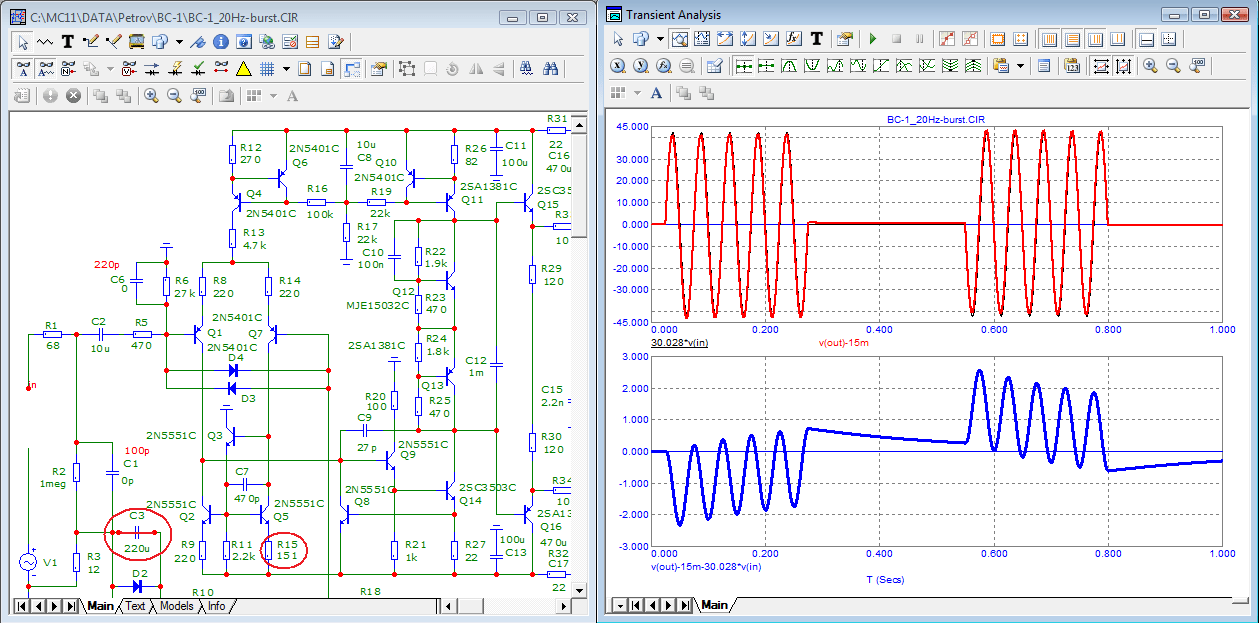Pick the diagonal Wire drawing tool
Viewport: 1259px width, 623px height.
(x=113, y=42)
